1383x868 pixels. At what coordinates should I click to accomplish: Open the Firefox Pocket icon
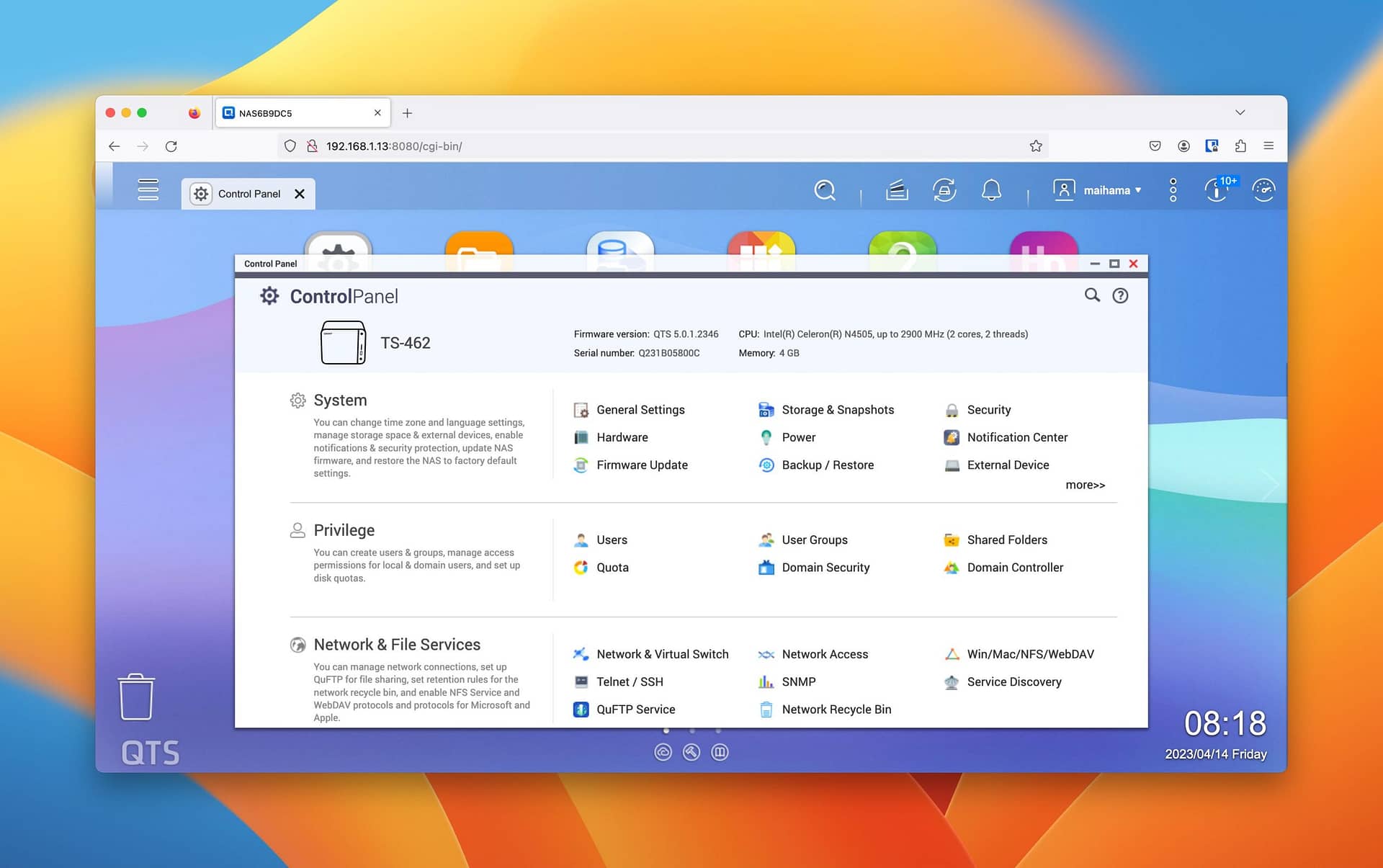[1155, 146]
